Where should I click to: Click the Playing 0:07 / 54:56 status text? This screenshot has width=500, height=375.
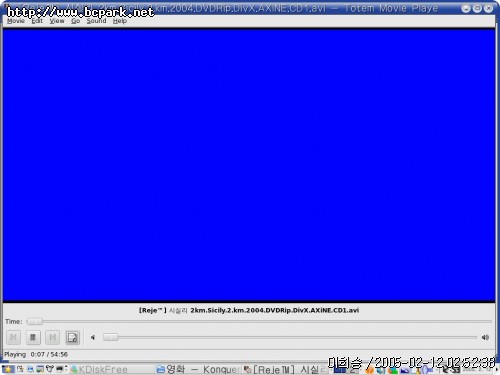point(36,354)
